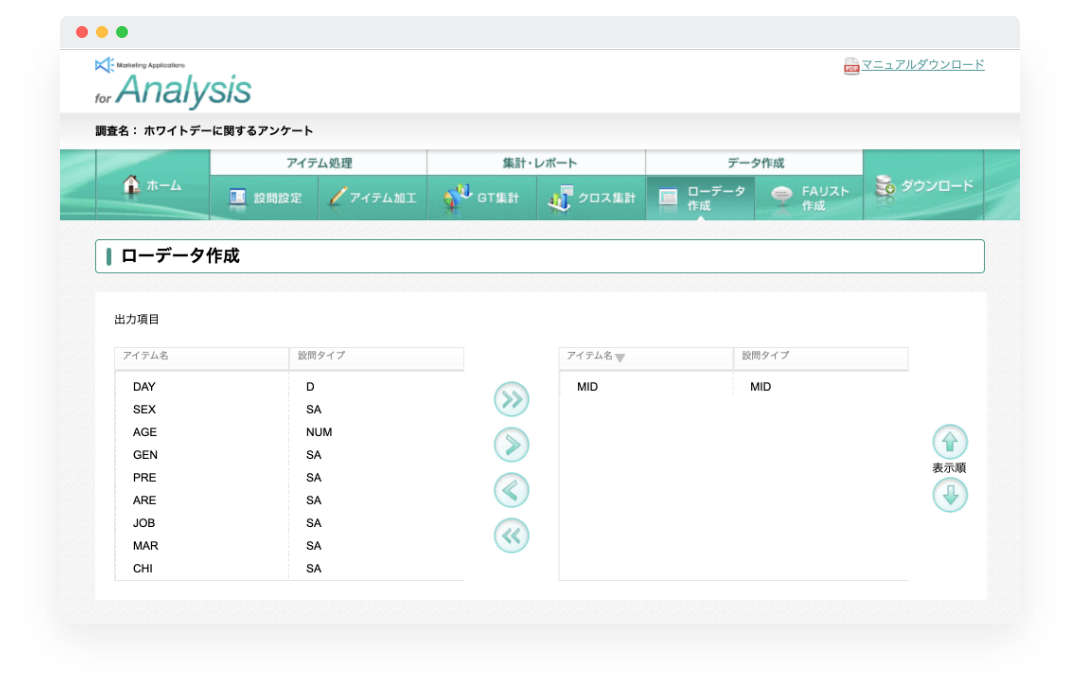Select the SEX row in left list

click(145, 409)
